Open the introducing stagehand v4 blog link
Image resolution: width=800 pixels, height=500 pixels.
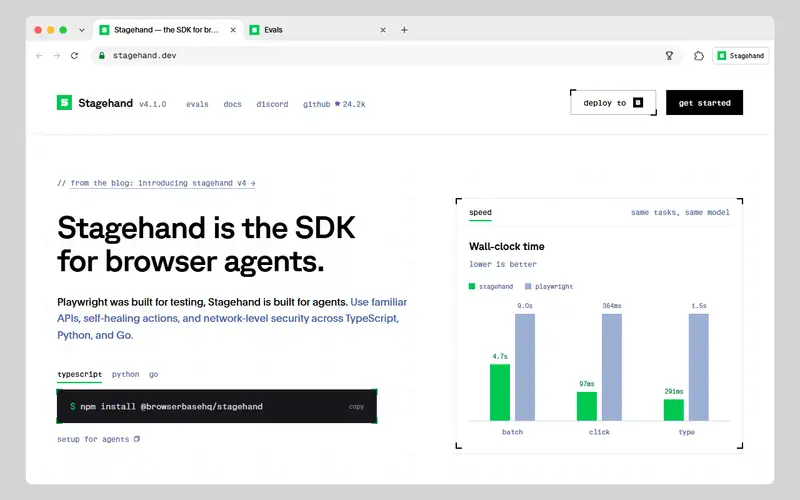[163, 183]
